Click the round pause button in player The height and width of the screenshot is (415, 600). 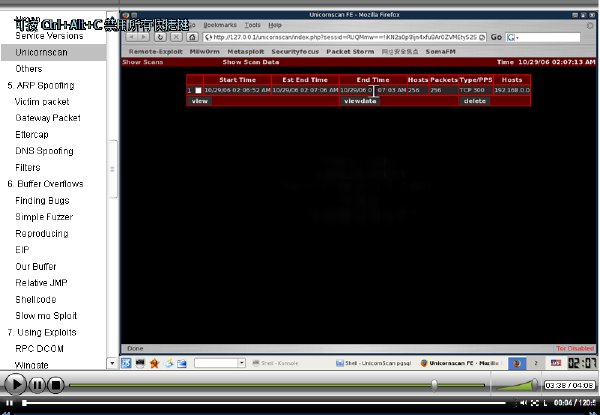[x=37, y=385]
